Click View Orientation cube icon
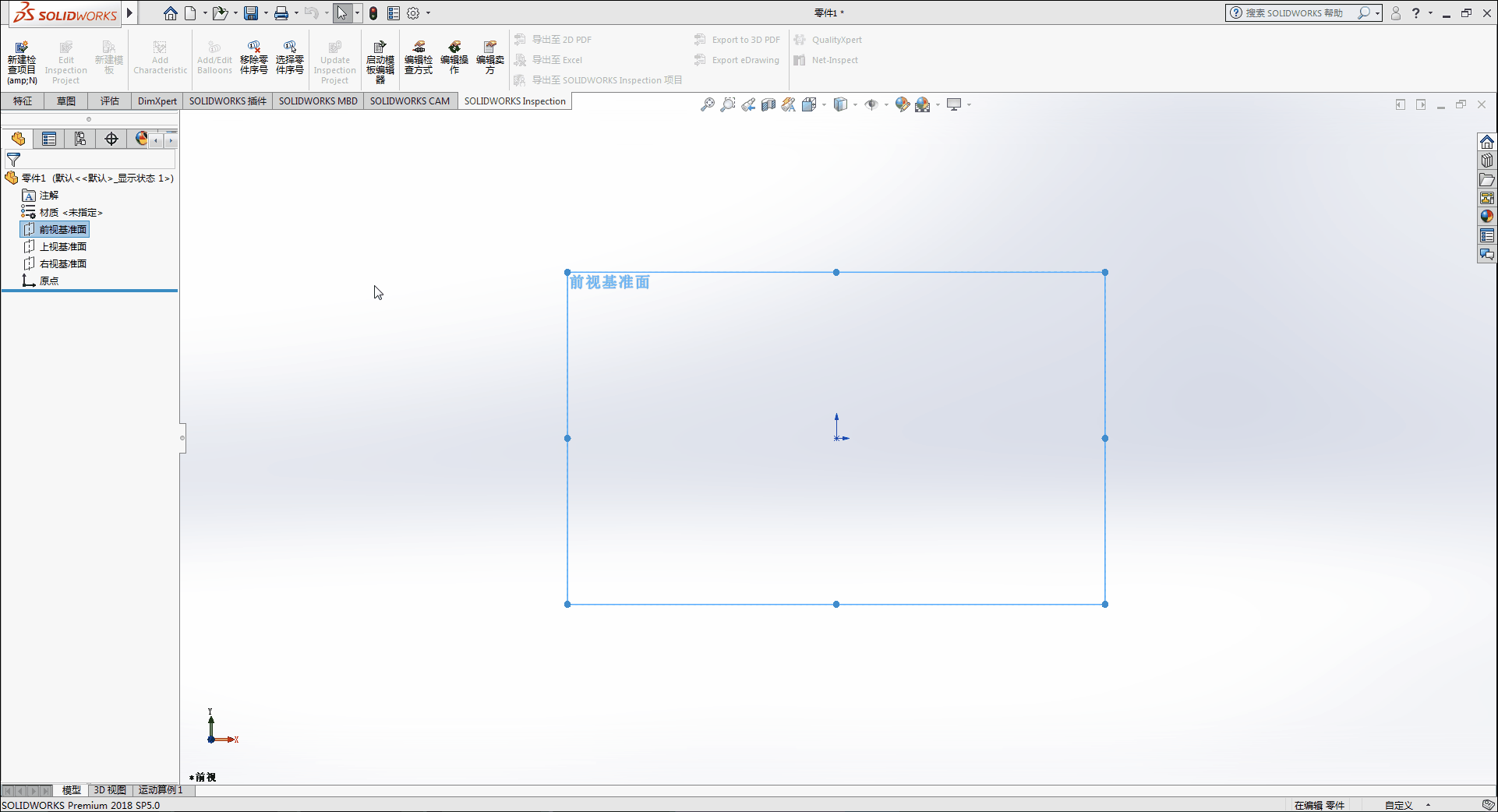Screen dimensions: 1498x812 click(x=809, y=104)
